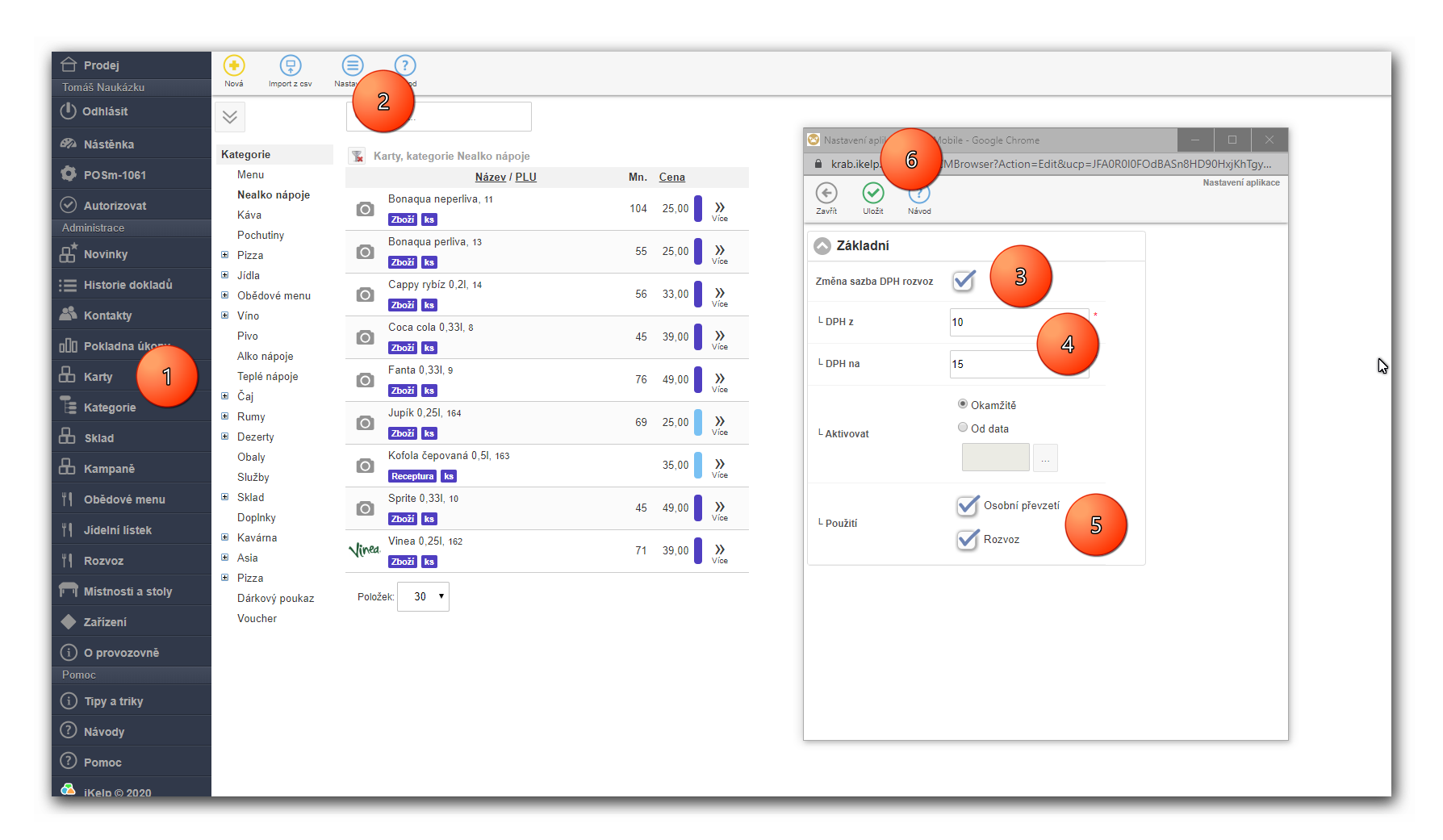Click camera icon for Bonaqua neperlivá
This screenshot has height=840, width=1443.
coord(365,209)
